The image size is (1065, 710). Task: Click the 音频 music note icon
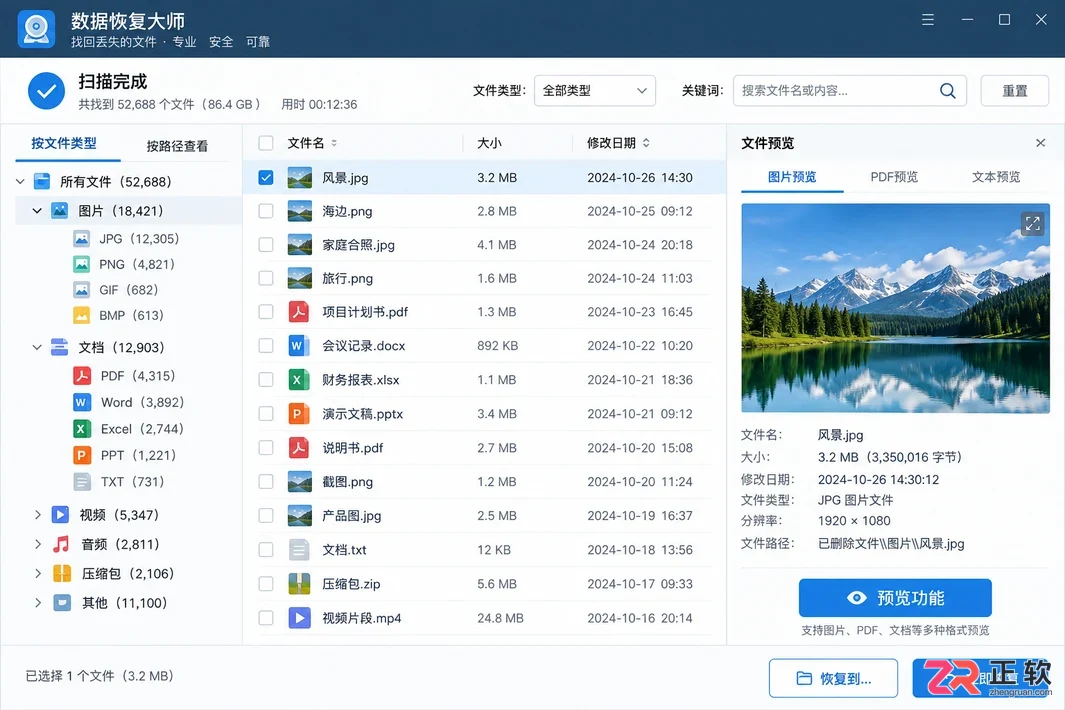61,544
